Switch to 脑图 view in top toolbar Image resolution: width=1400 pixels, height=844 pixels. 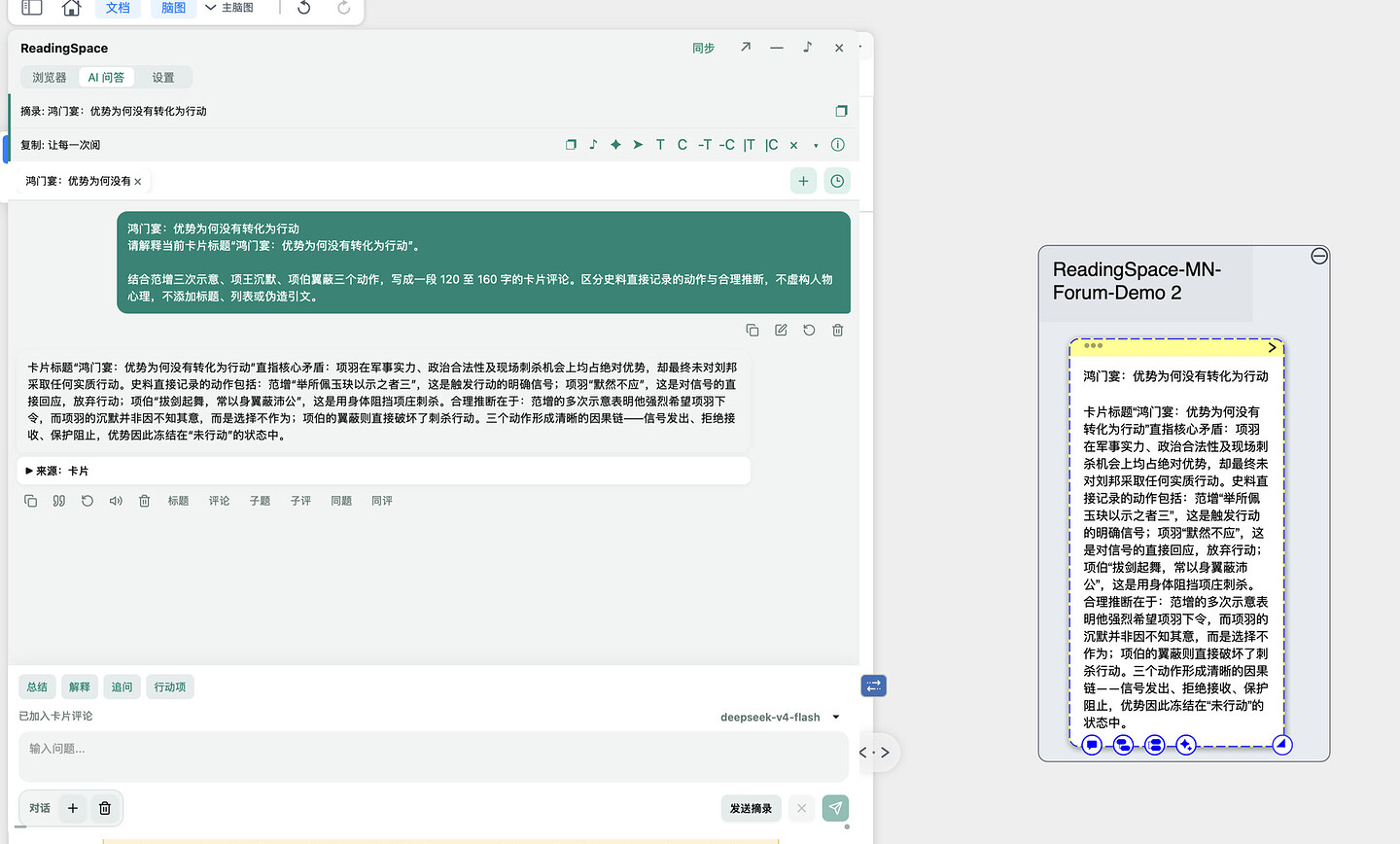point(173,8)
